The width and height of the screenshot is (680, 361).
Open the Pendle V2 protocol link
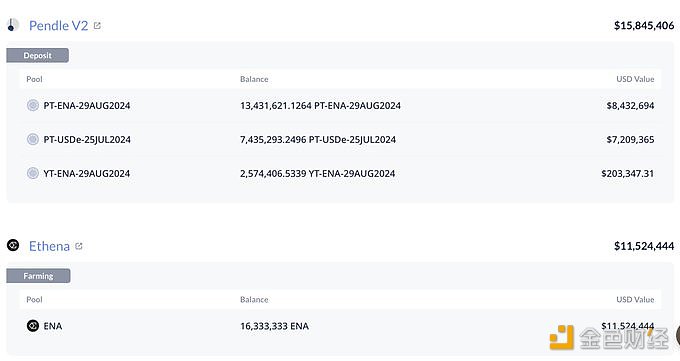[x=59, y=26]
